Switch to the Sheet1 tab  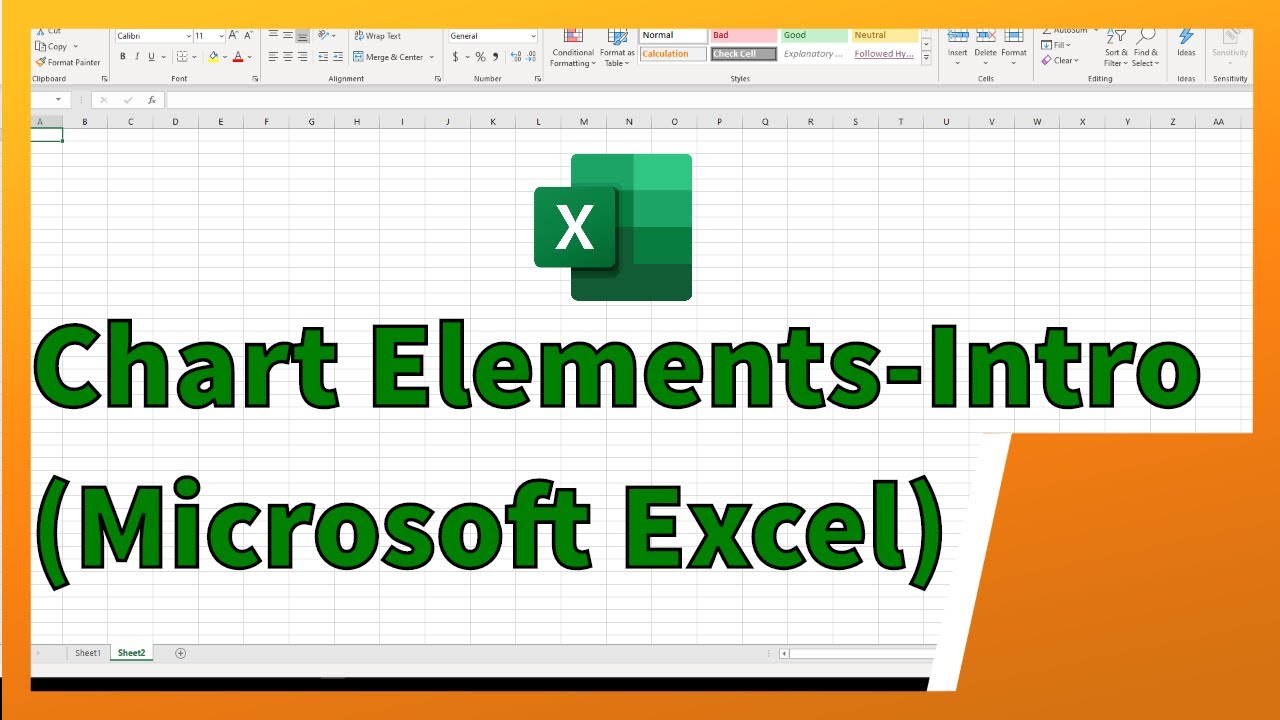[88, 653]
